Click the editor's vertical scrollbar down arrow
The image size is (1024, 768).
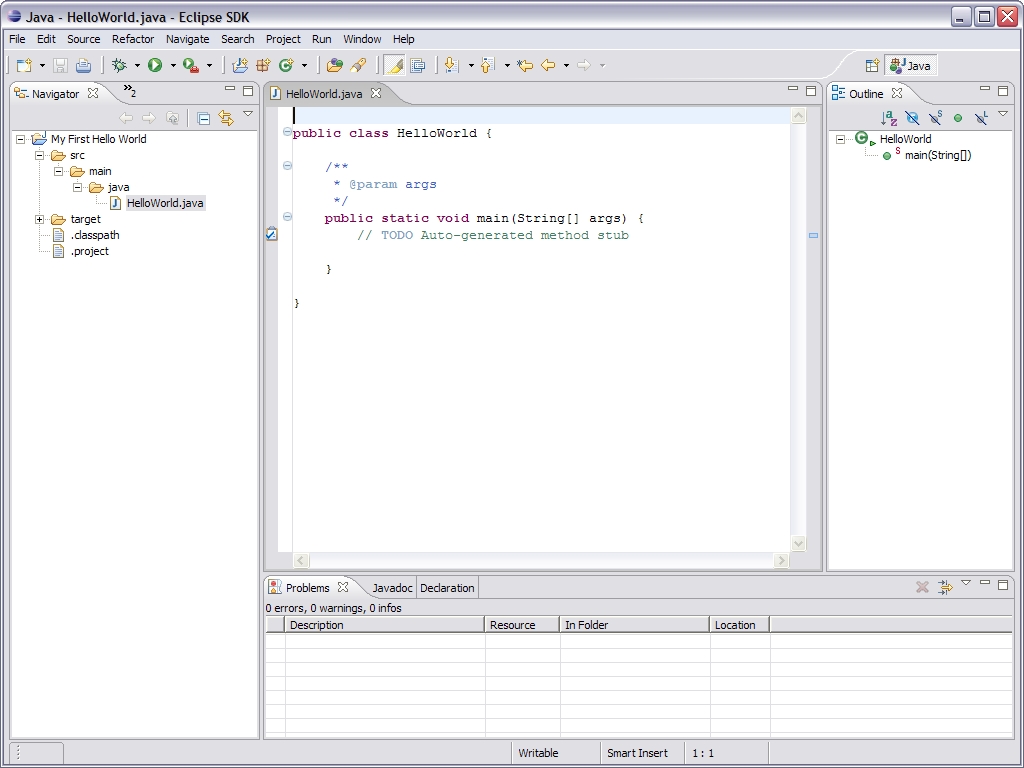click(798, 543)
